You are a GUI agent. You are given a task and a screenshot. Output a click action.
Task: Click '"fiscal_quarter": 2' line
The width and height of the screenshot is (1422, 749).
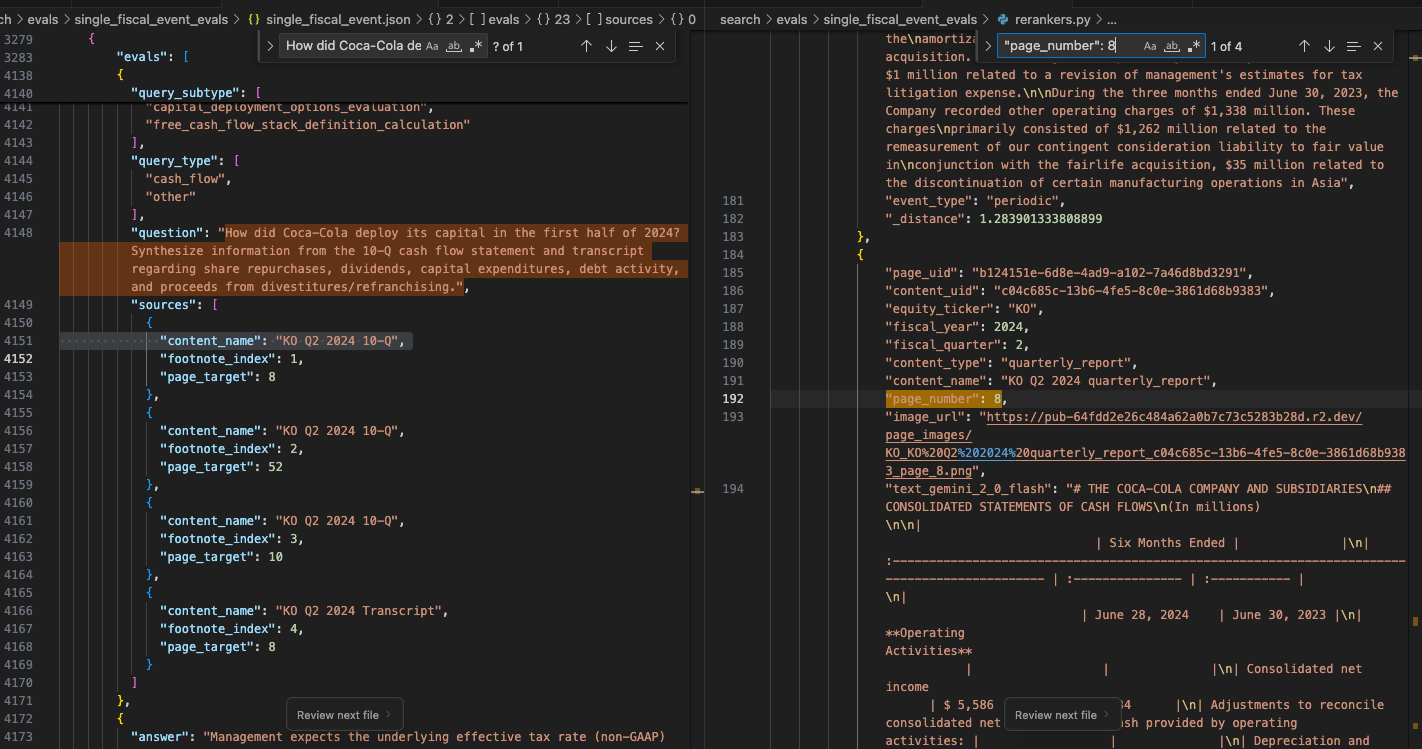[957, 345]
